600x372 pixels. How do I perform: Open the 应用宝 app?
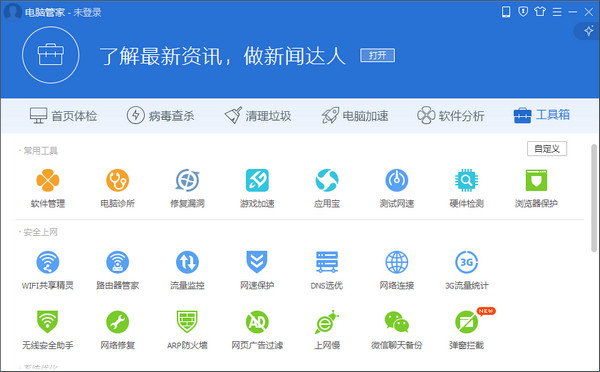[x=327, y=188]
